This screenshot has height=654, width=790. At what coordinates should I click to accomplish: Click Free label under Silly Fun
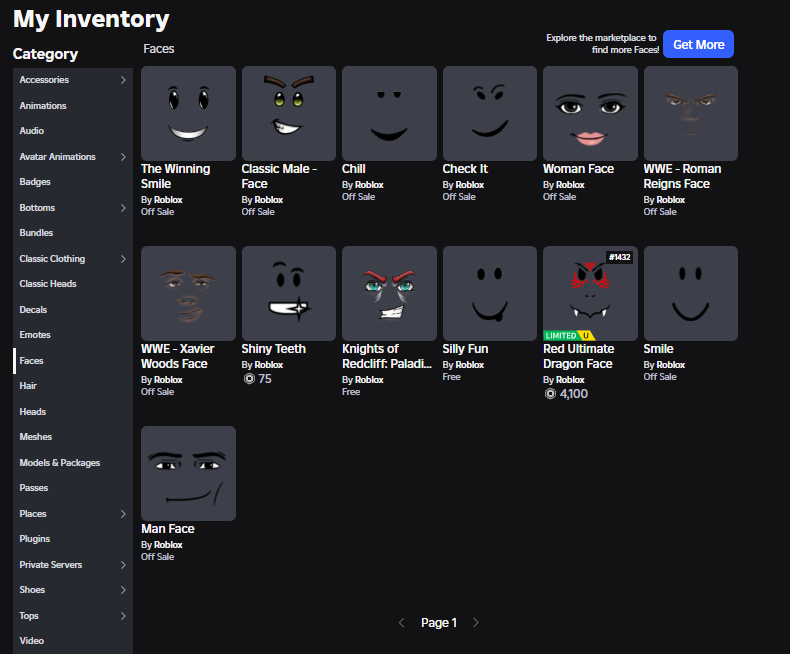tap(451, 377)
